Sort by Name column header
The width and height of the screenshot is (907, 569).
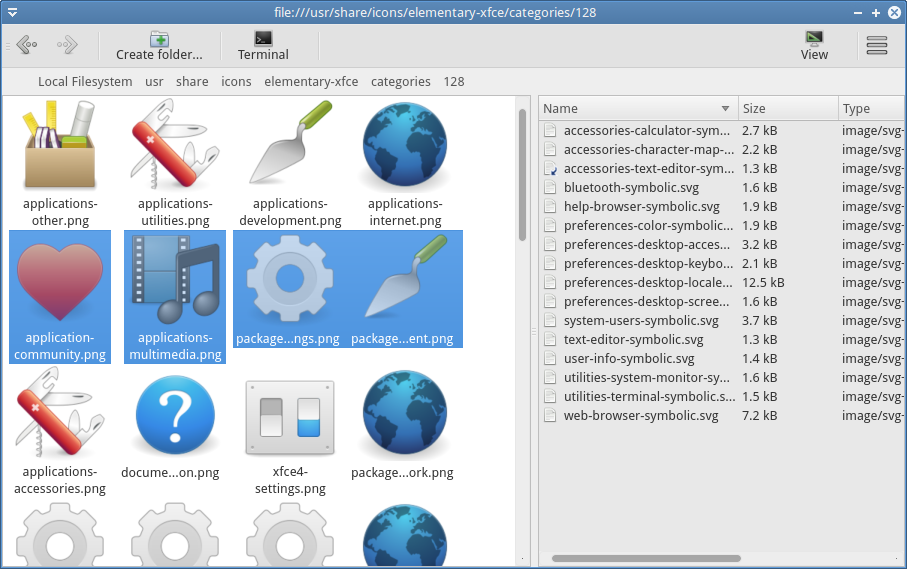coord(638,109)
